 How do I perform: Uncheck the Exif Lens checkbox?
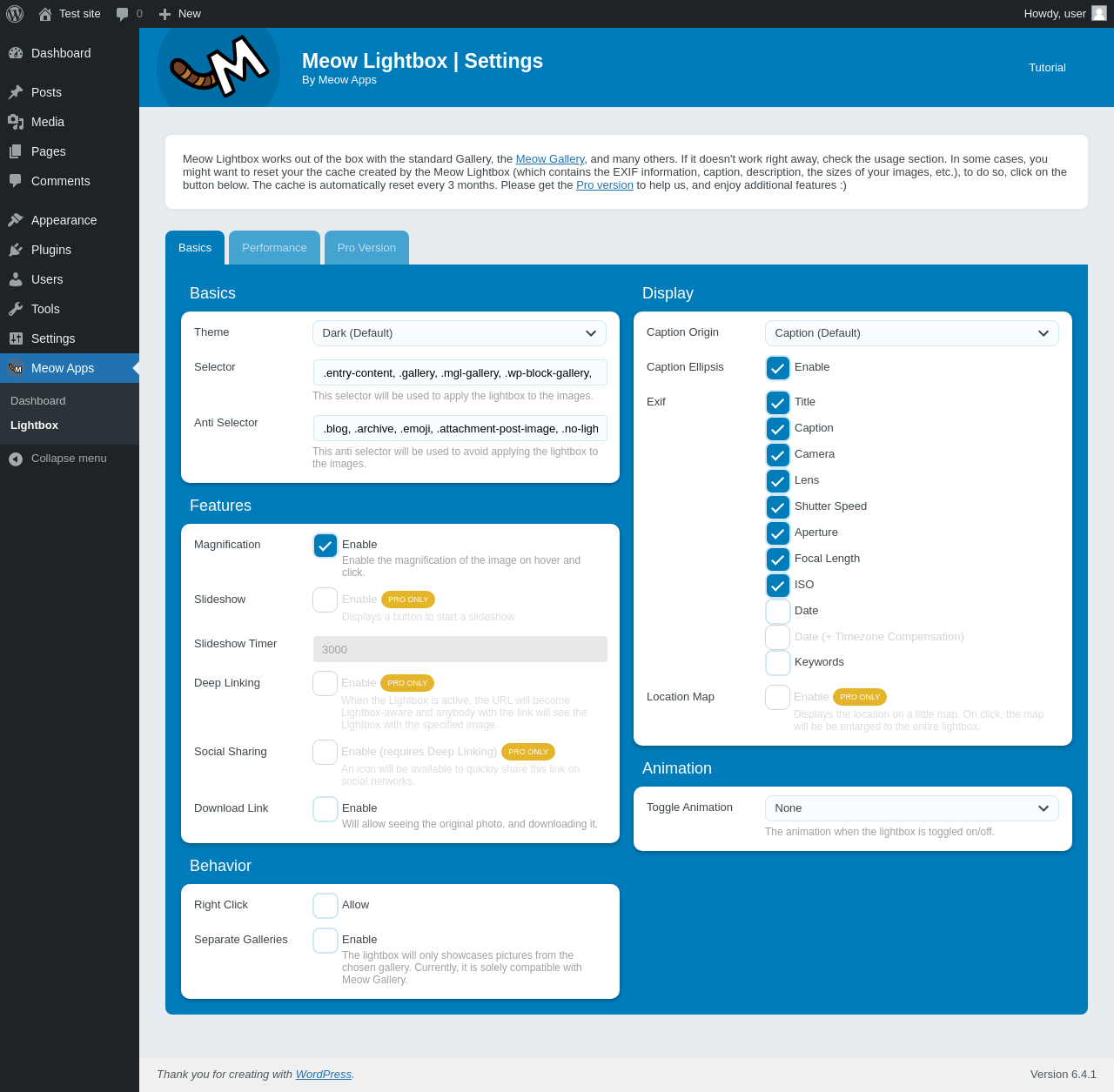[778, 481]
